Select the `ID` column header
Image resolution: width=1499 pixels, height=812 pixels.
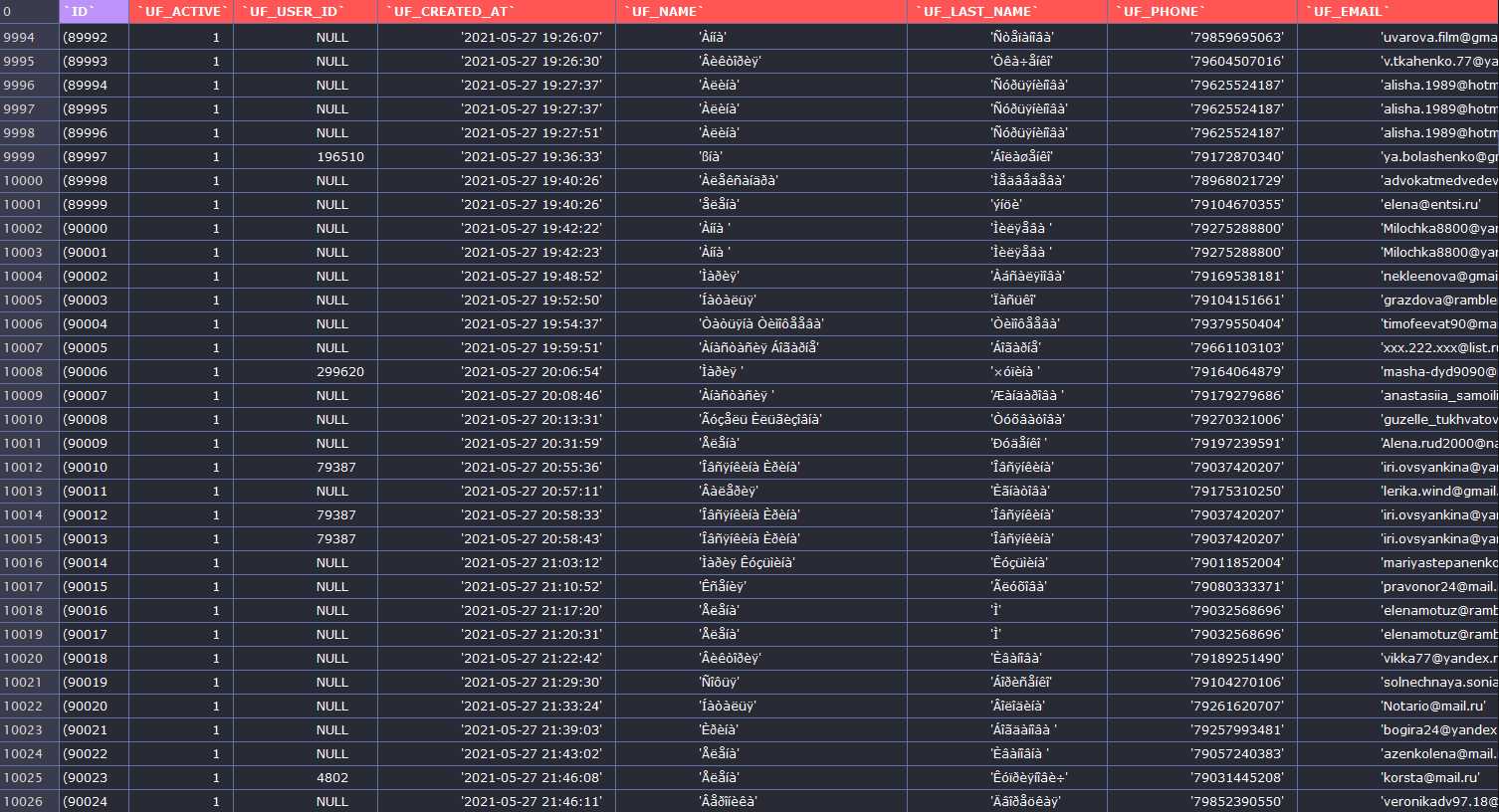point(94,12)
